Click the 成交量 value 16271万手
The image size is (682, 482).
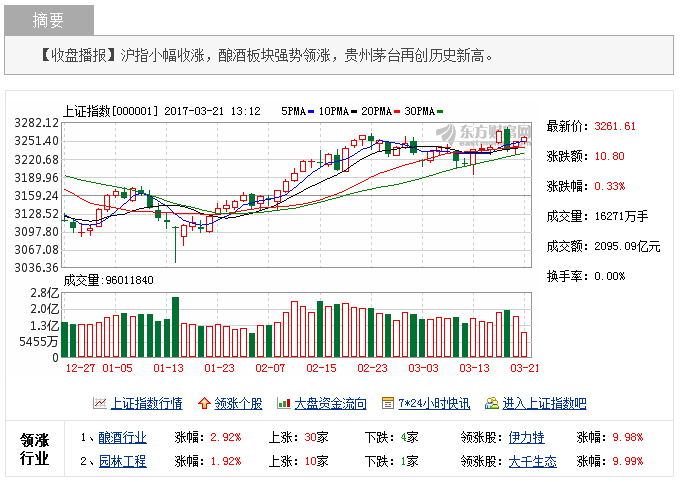pos(622,216)
